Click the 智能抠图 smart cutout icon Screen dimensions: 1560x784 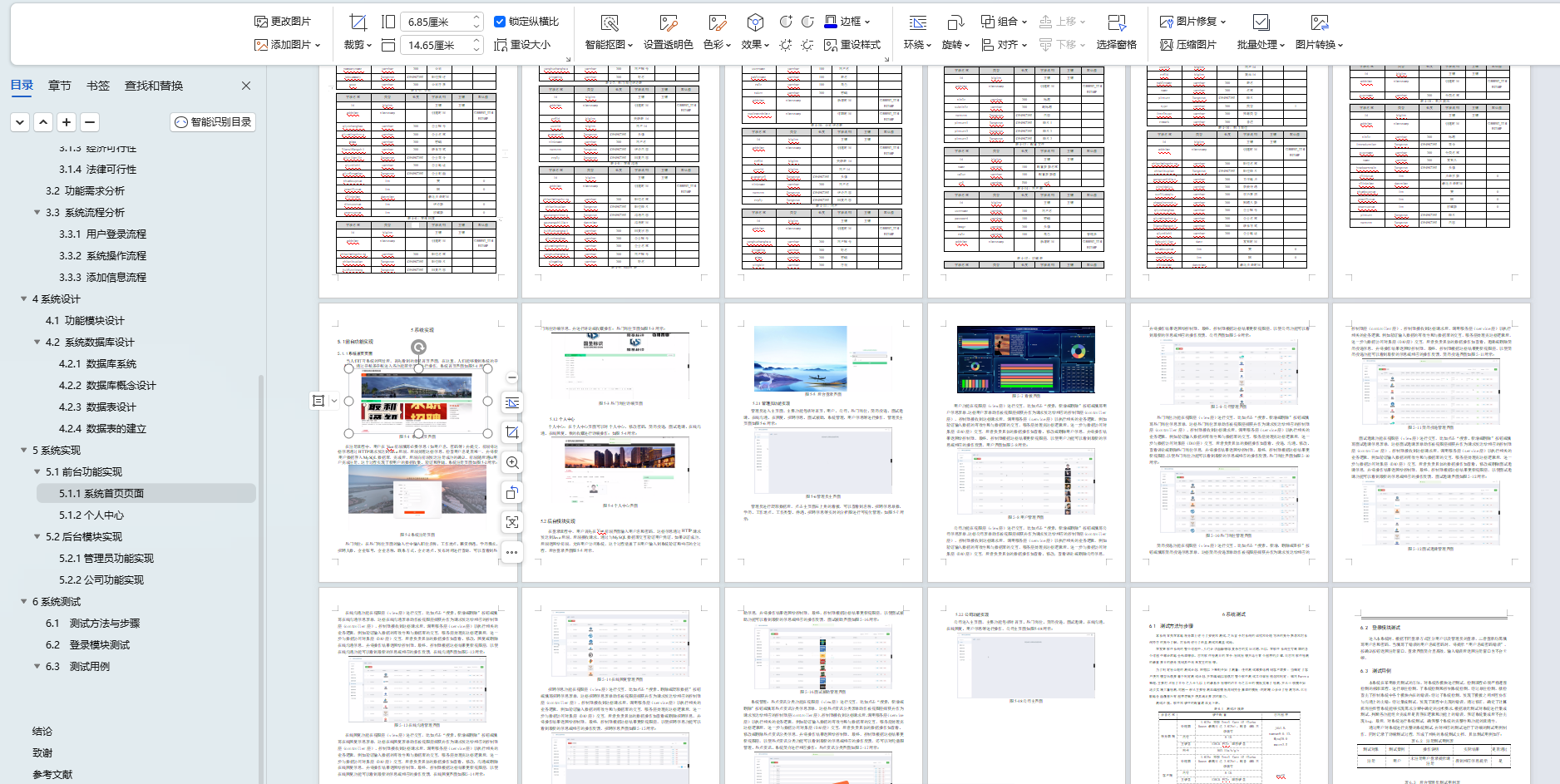[610, 22]
